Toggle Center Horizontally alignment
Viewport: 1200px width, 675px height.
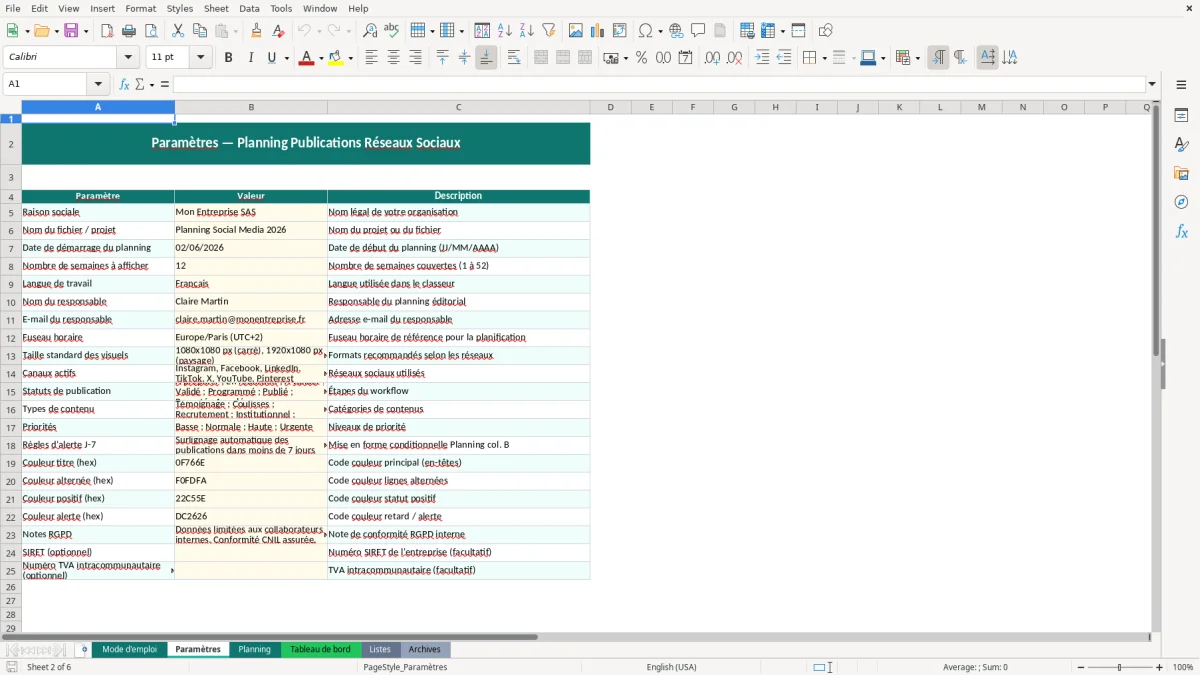pos(393,58)
